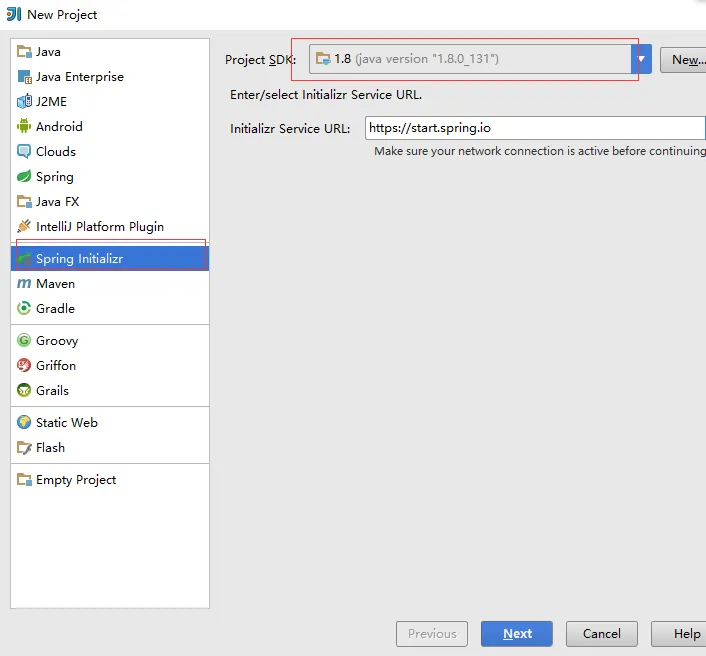Click the Cancel button

(602, 633)
